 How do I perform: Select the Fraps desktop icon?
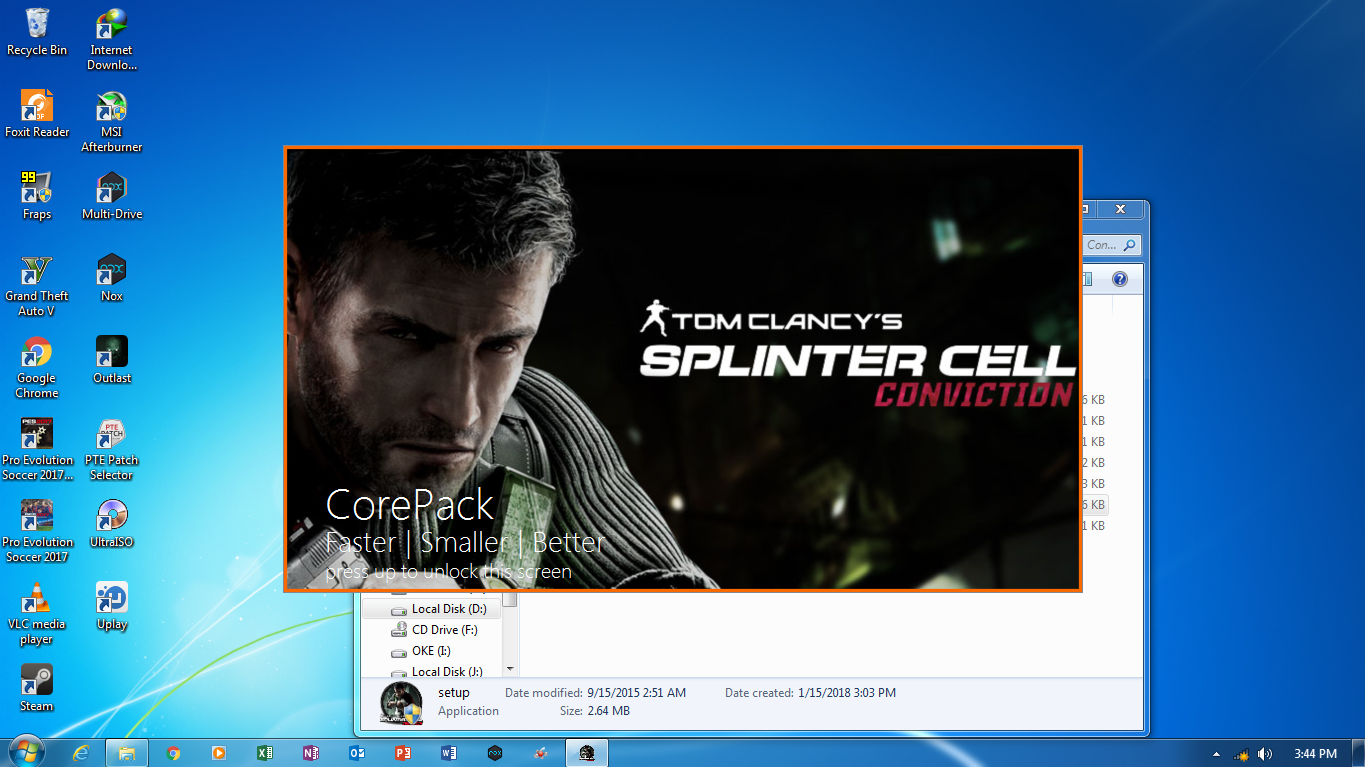(x=37, y=196)
